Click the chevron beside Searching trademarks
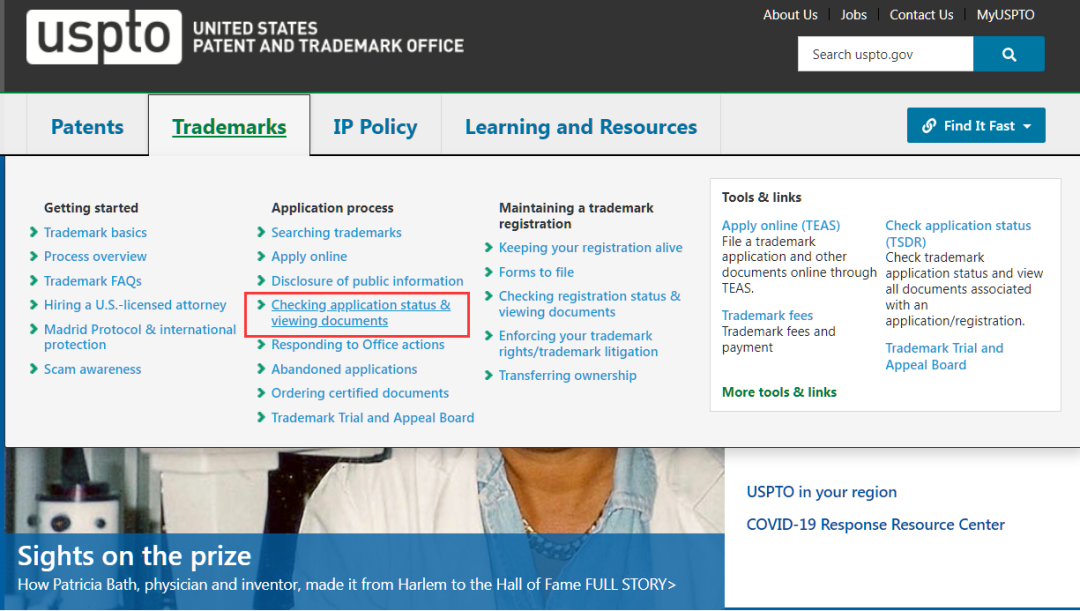 click(261, 232)
